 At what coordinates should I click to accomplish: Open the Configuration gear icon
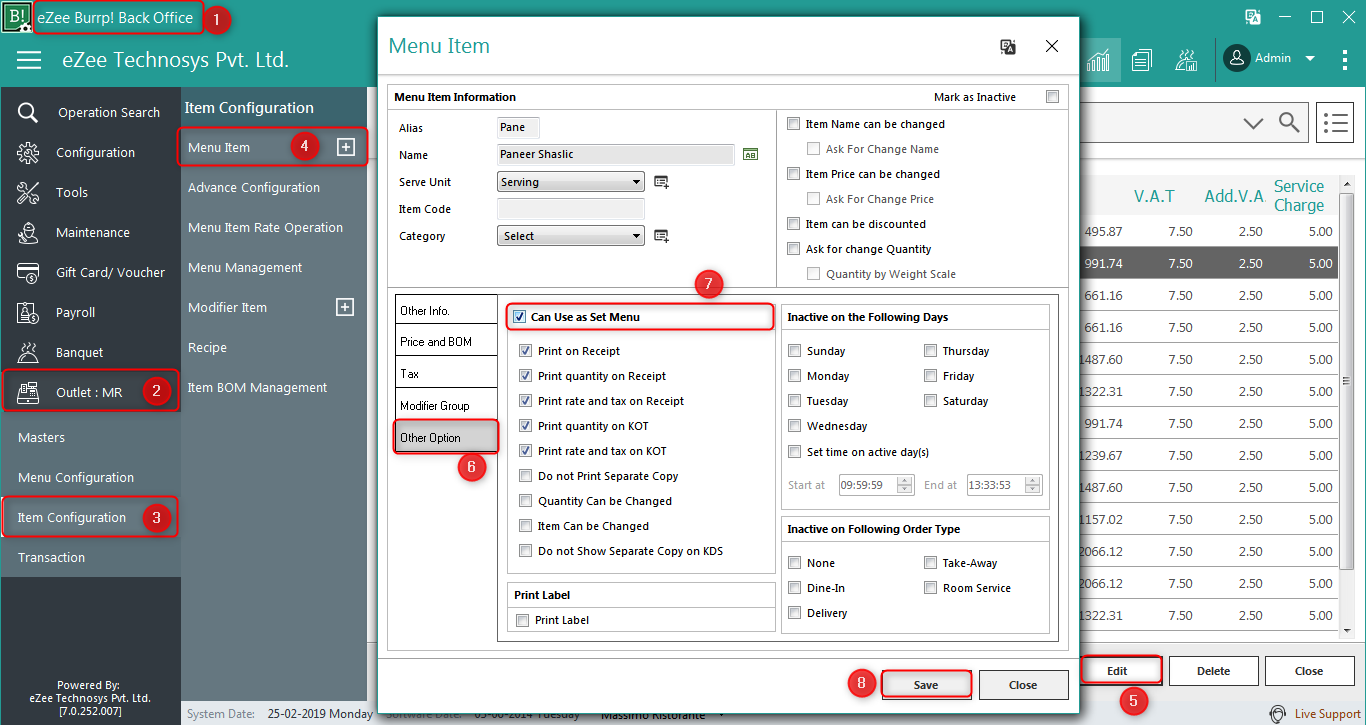tap(28, 153)
